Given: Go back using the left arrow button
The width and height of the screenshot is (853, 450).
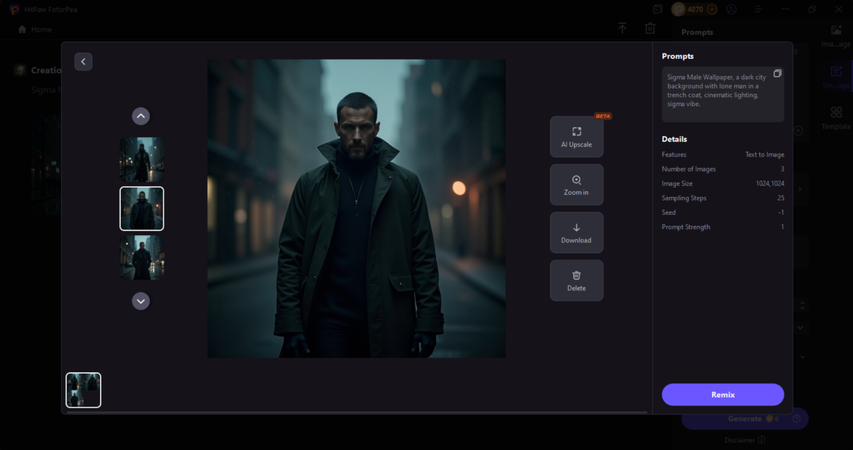Looking at the screenshot, I should (83, 61).
